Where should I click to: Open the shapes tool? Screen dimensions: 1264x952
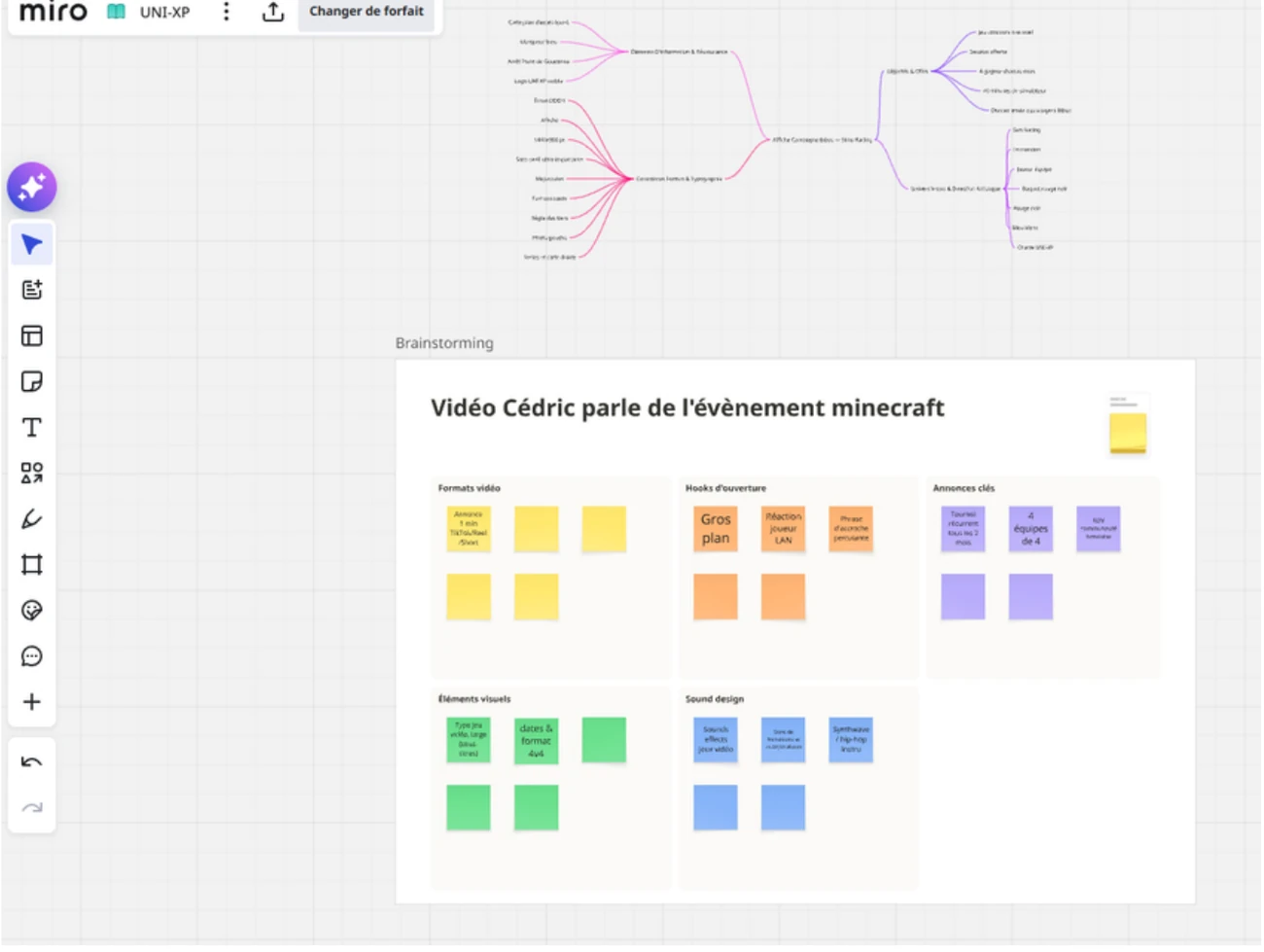coord(32,473)
